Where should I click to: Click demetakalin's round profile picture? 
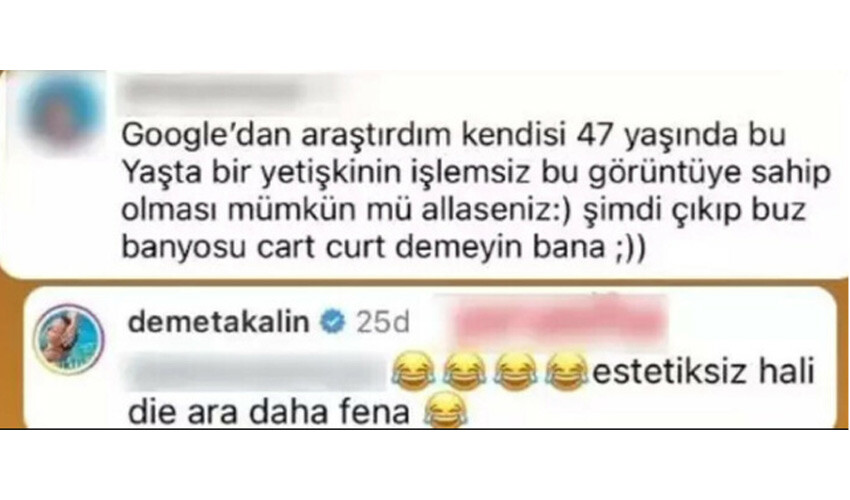pos(68,339)
